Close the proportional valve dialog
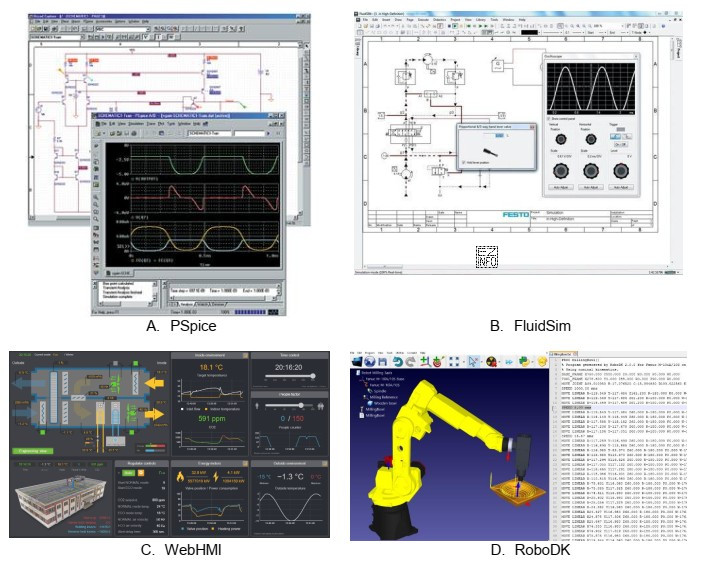 pyautogui.click(x=532, y=127)
